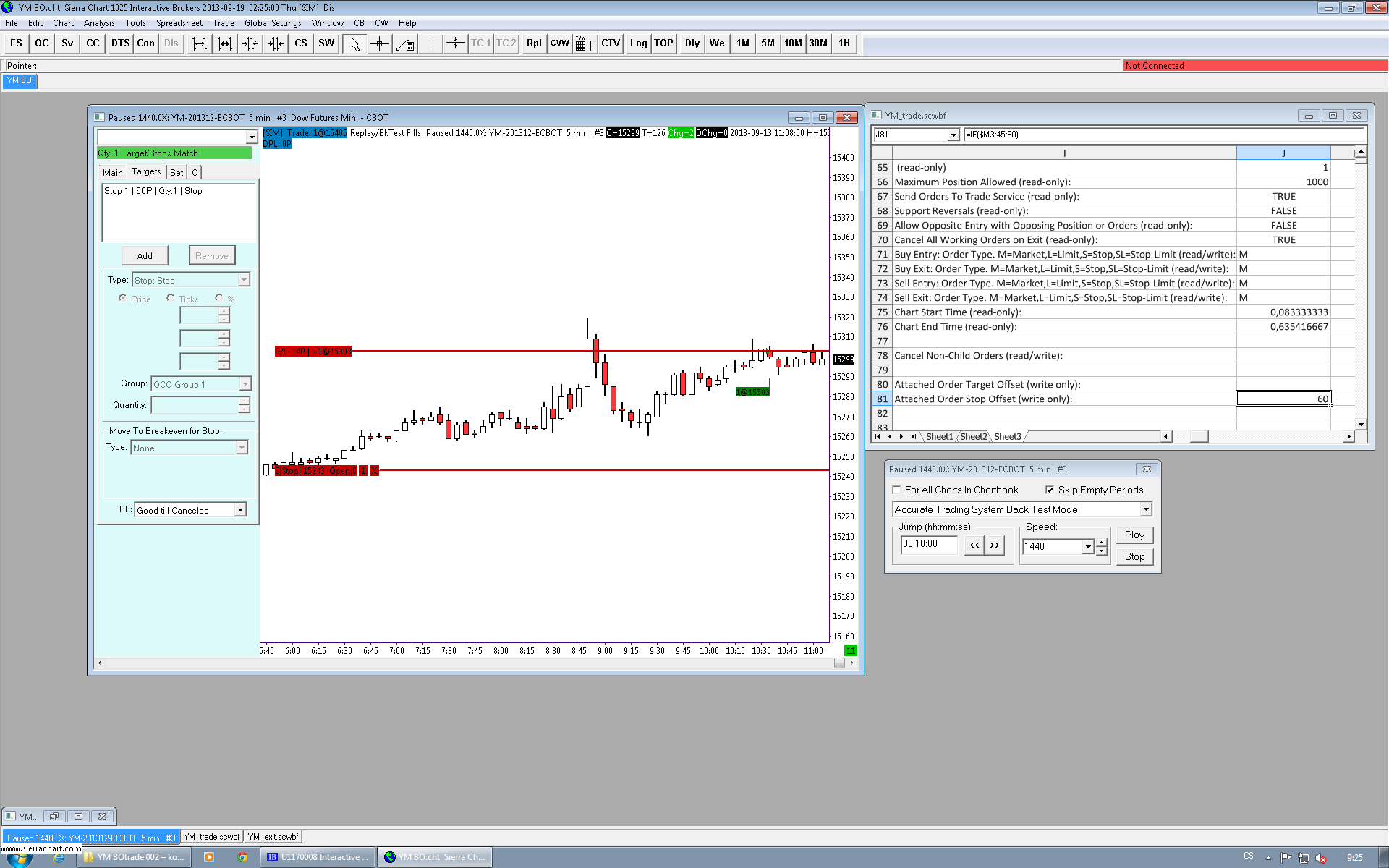Click the Sv save toolbar button
The height and width of the screenshot is (868, 1389).
(x=67, y=43)
